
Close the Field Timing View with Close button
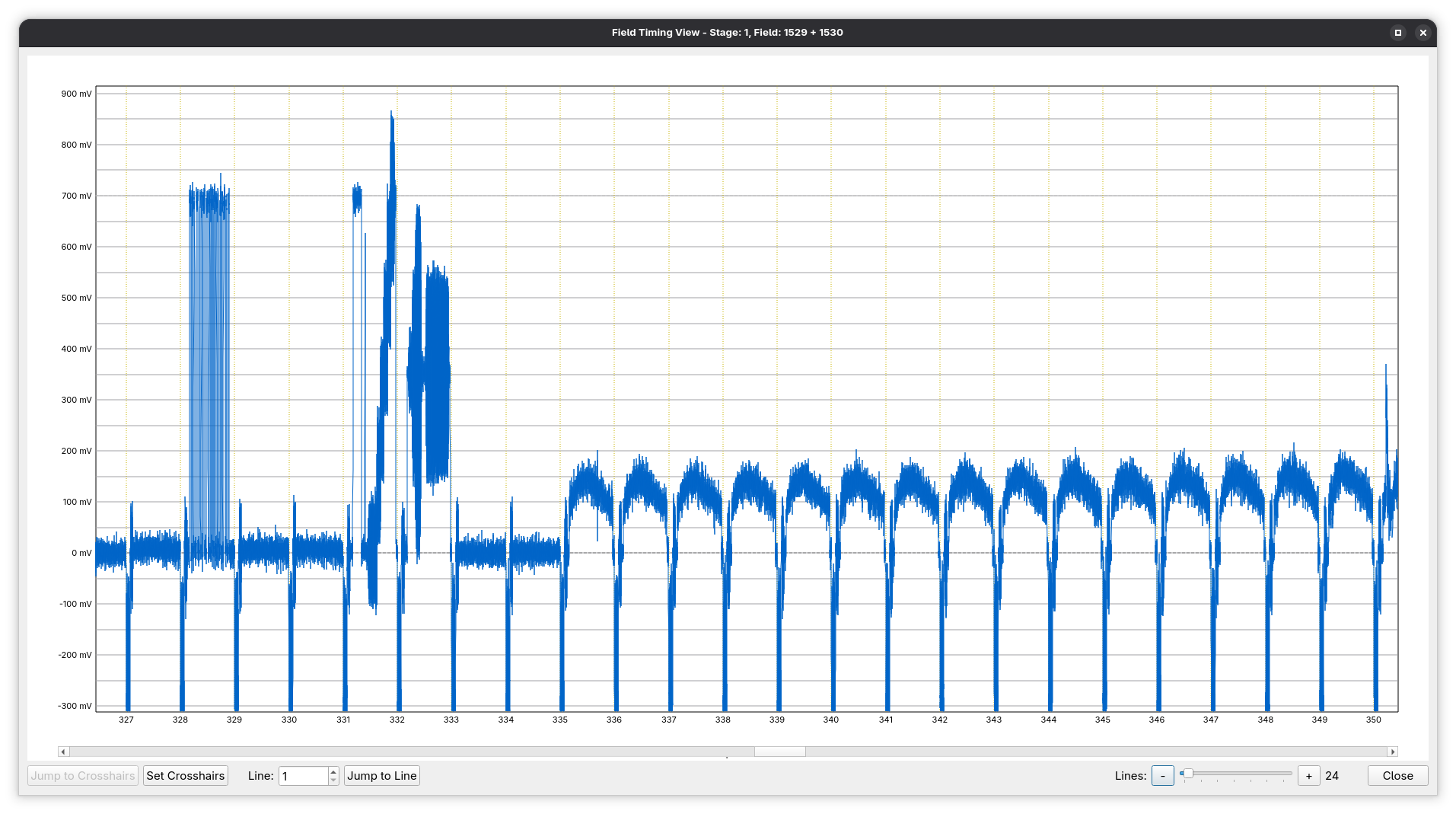(1397, 775)
